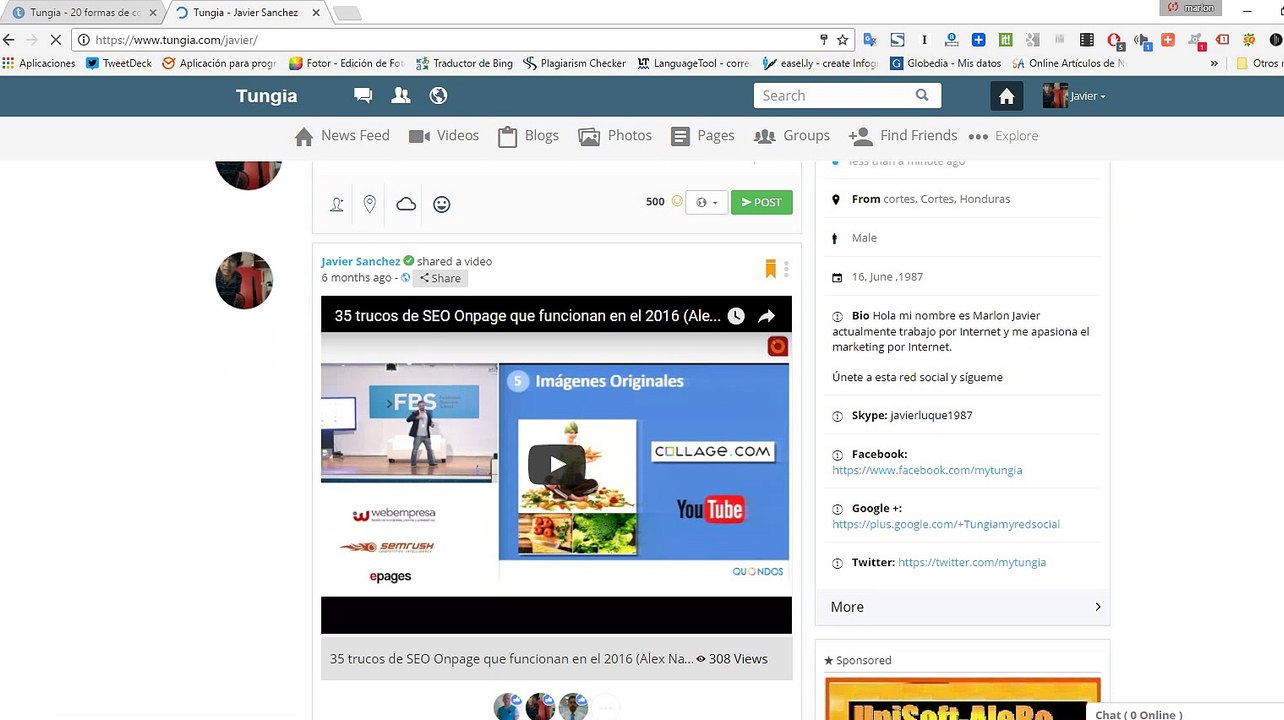Open the Chat 0 Online bar
1284x720 pixels.
1184,714
